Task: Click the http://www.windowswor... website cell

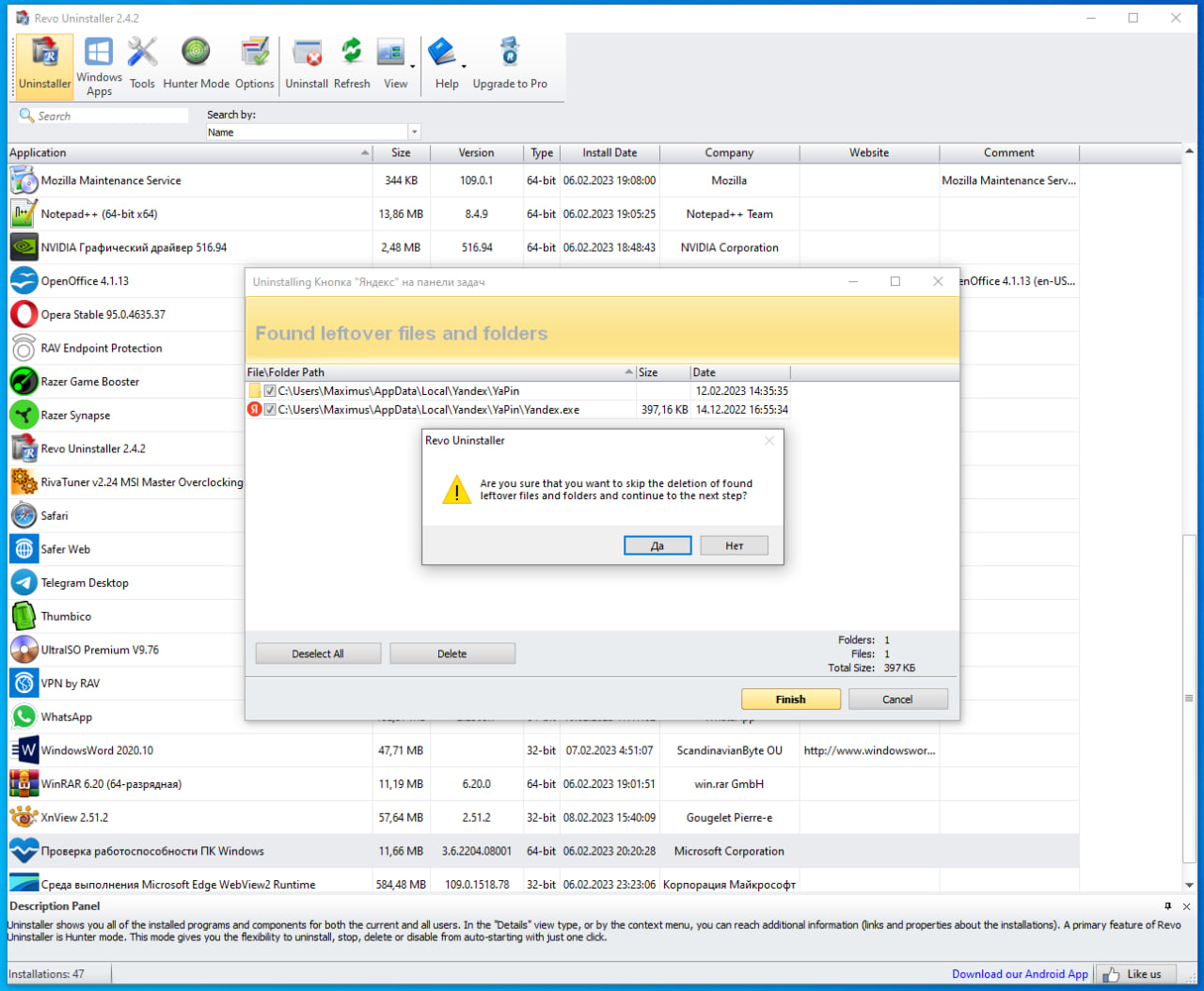Action: coord(869,750)
